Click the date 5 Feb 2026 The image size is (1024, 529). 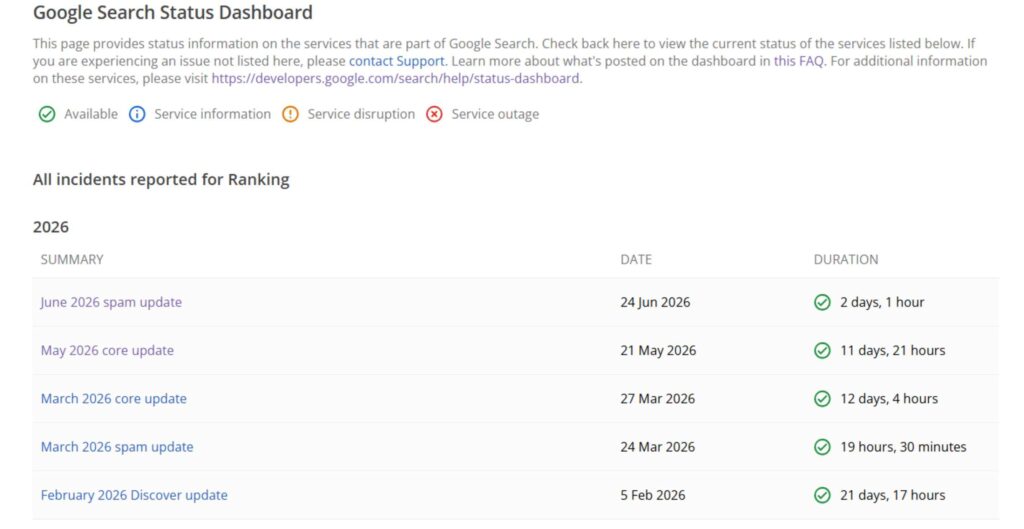point(653,496)
